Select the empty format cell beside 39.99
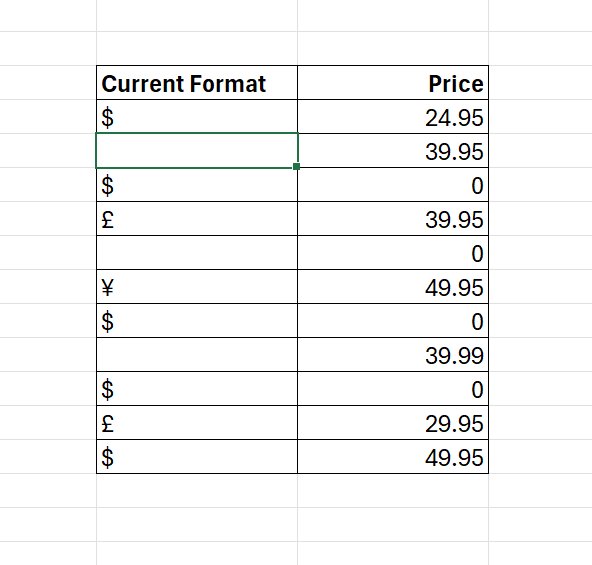This screenshot has width=592, height=565. [197, 355]
